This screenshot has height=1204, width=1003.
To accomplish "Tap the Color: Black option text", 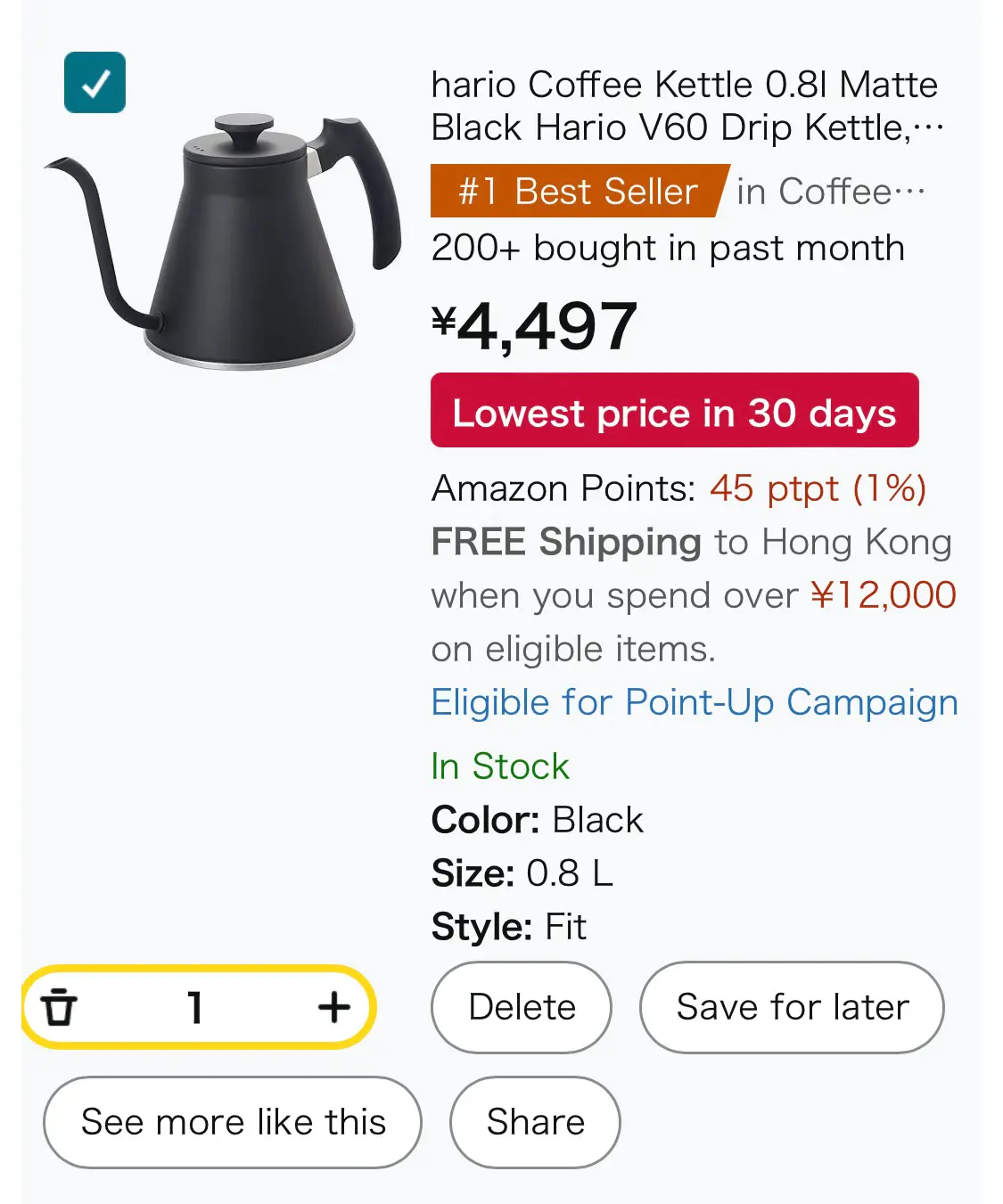I will [x=537, y=820].
